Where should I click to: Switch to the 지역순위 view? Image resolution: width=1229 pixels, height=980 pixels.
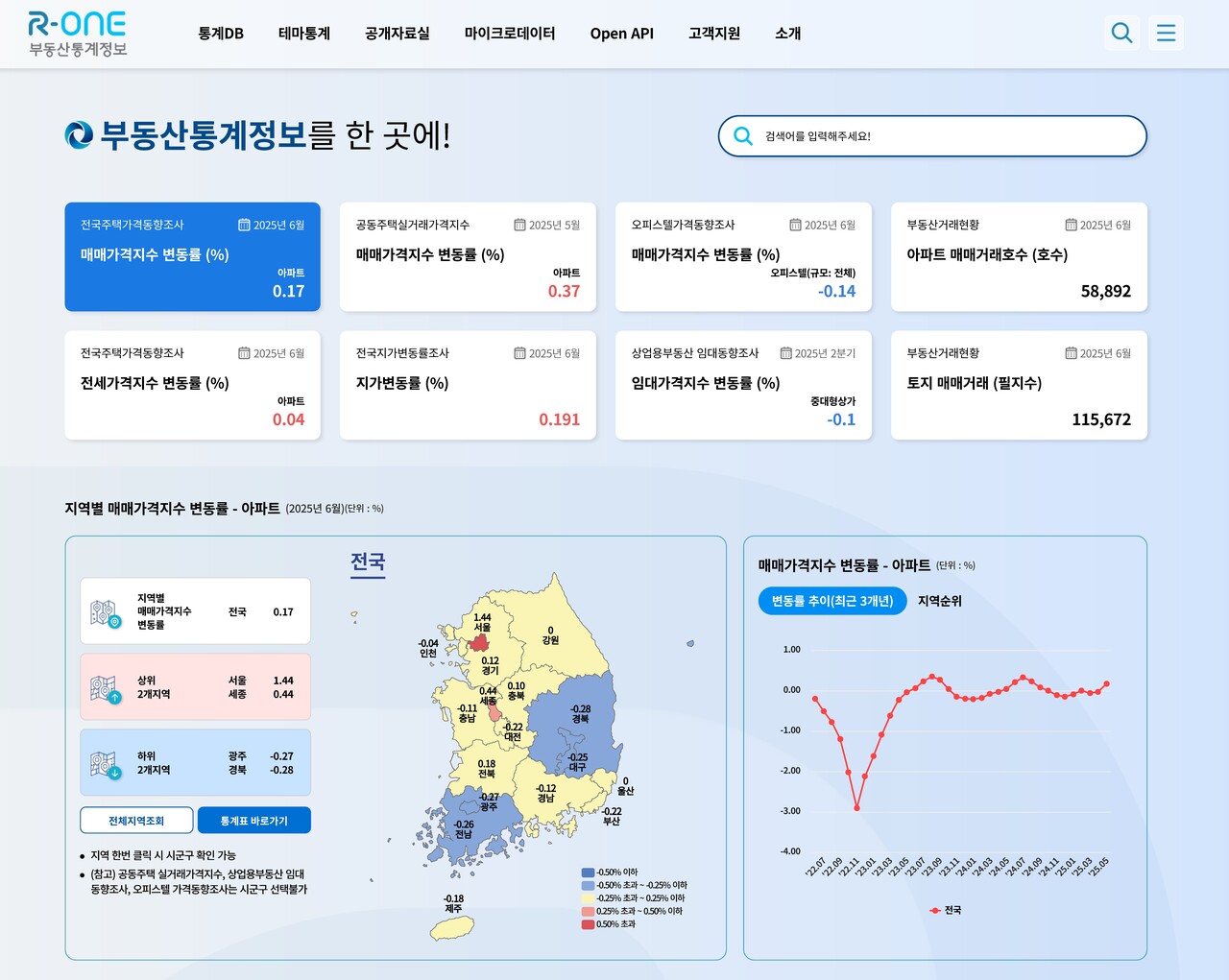(x=939, y=601)
